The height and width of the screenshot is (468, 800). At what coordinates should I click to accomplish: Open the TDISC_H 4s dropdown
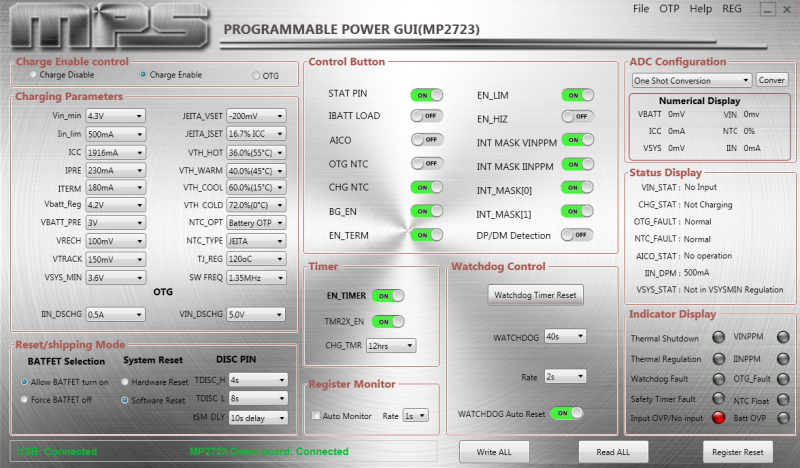[258, 380]
